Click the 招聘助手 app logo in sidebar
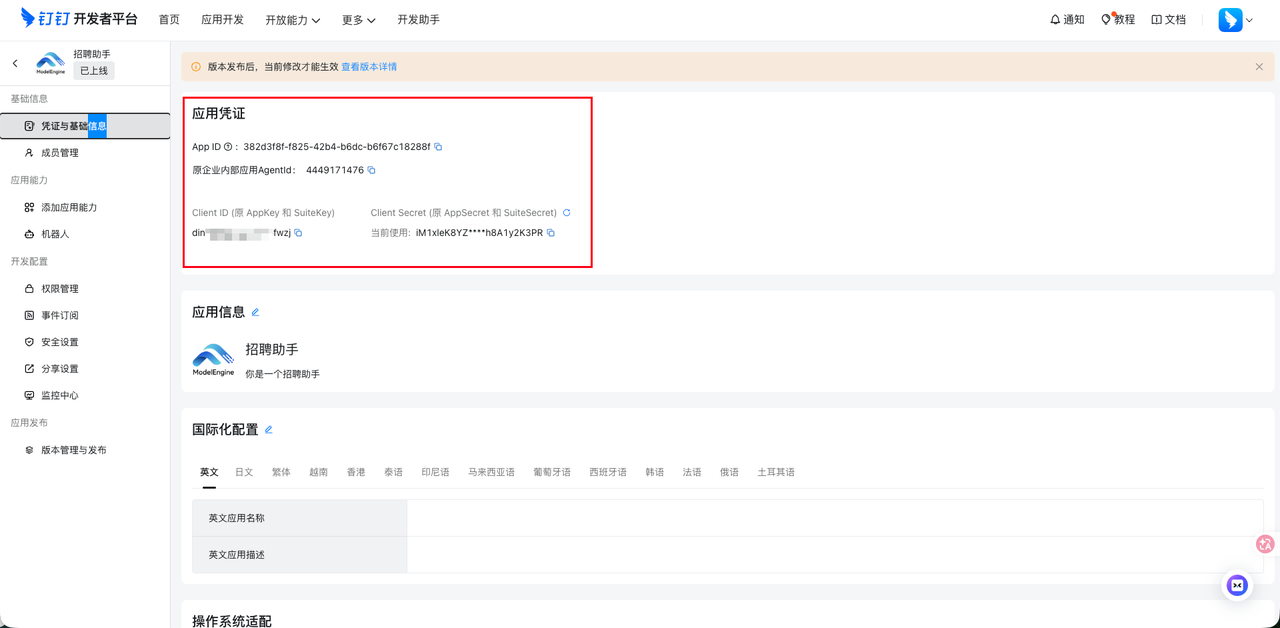 (50, 63)
